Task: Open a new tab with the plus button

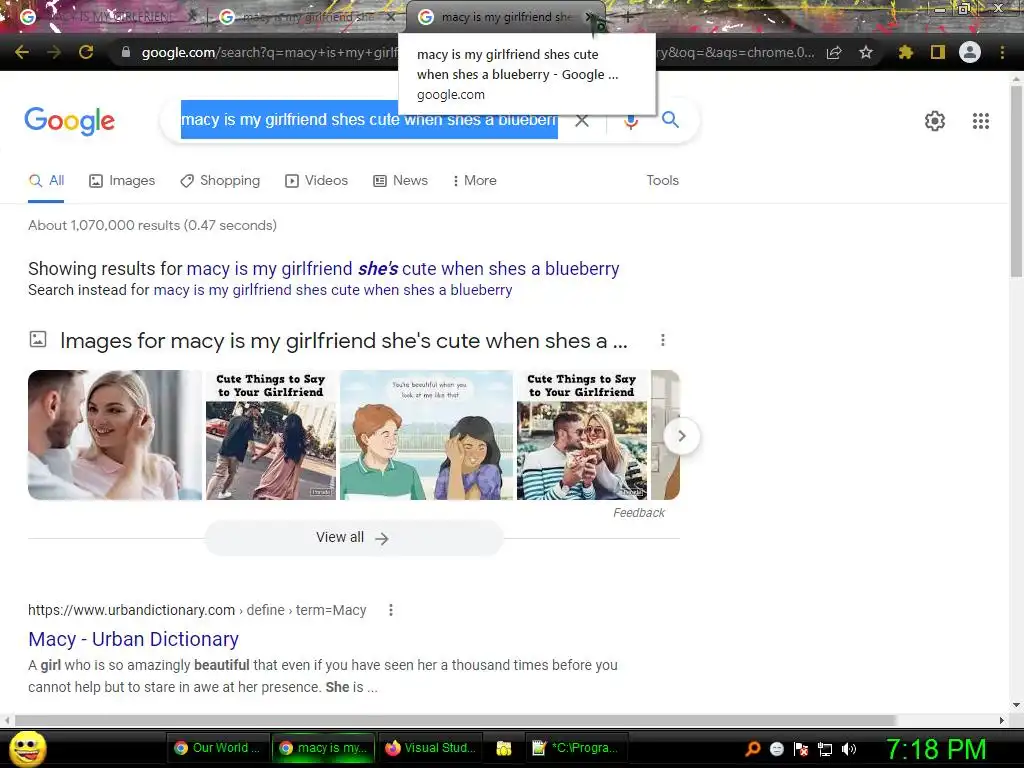Action: 628,18
